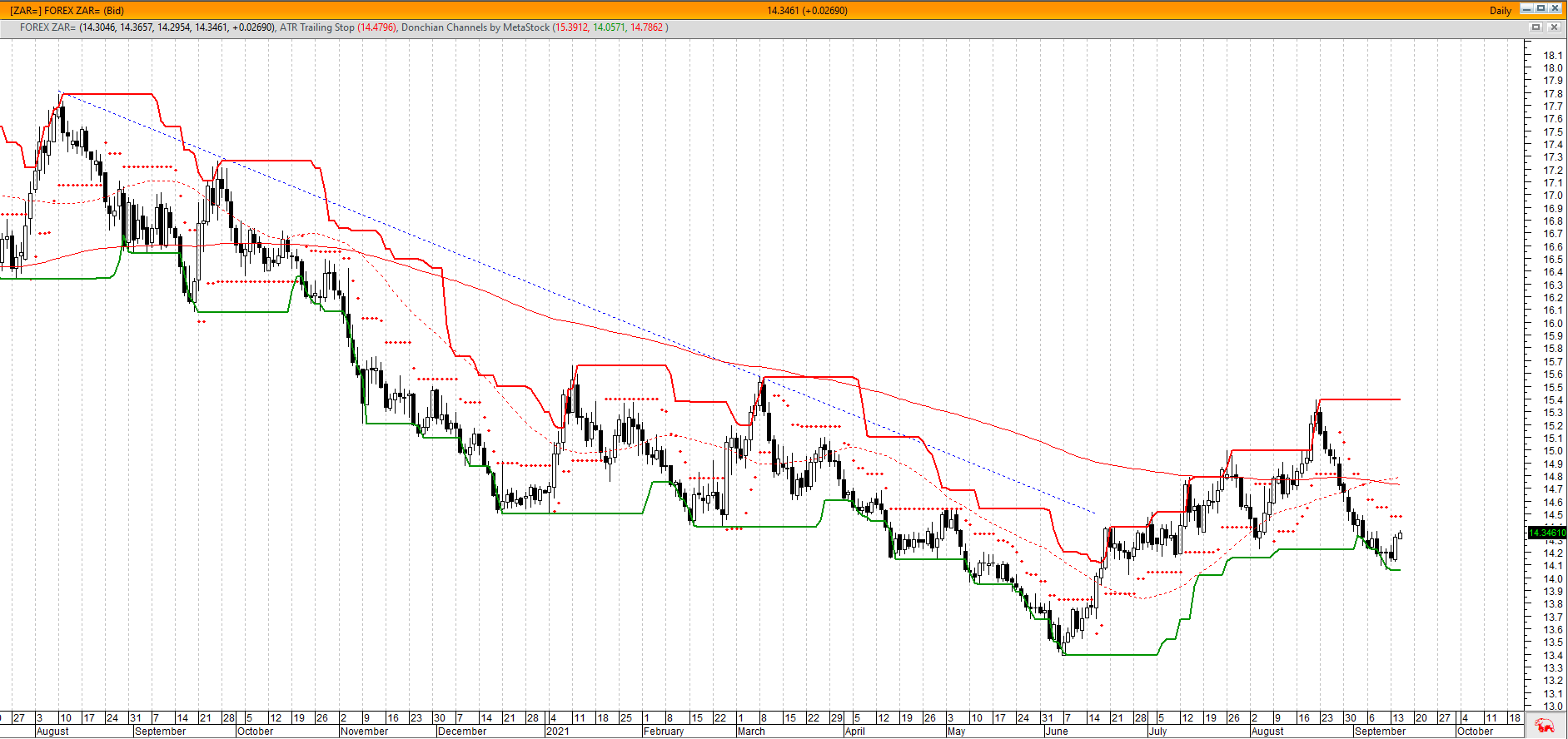Maximize the inner chart pane
Viewport: 1568px width, 739px height.
[x=1536, y=27]
